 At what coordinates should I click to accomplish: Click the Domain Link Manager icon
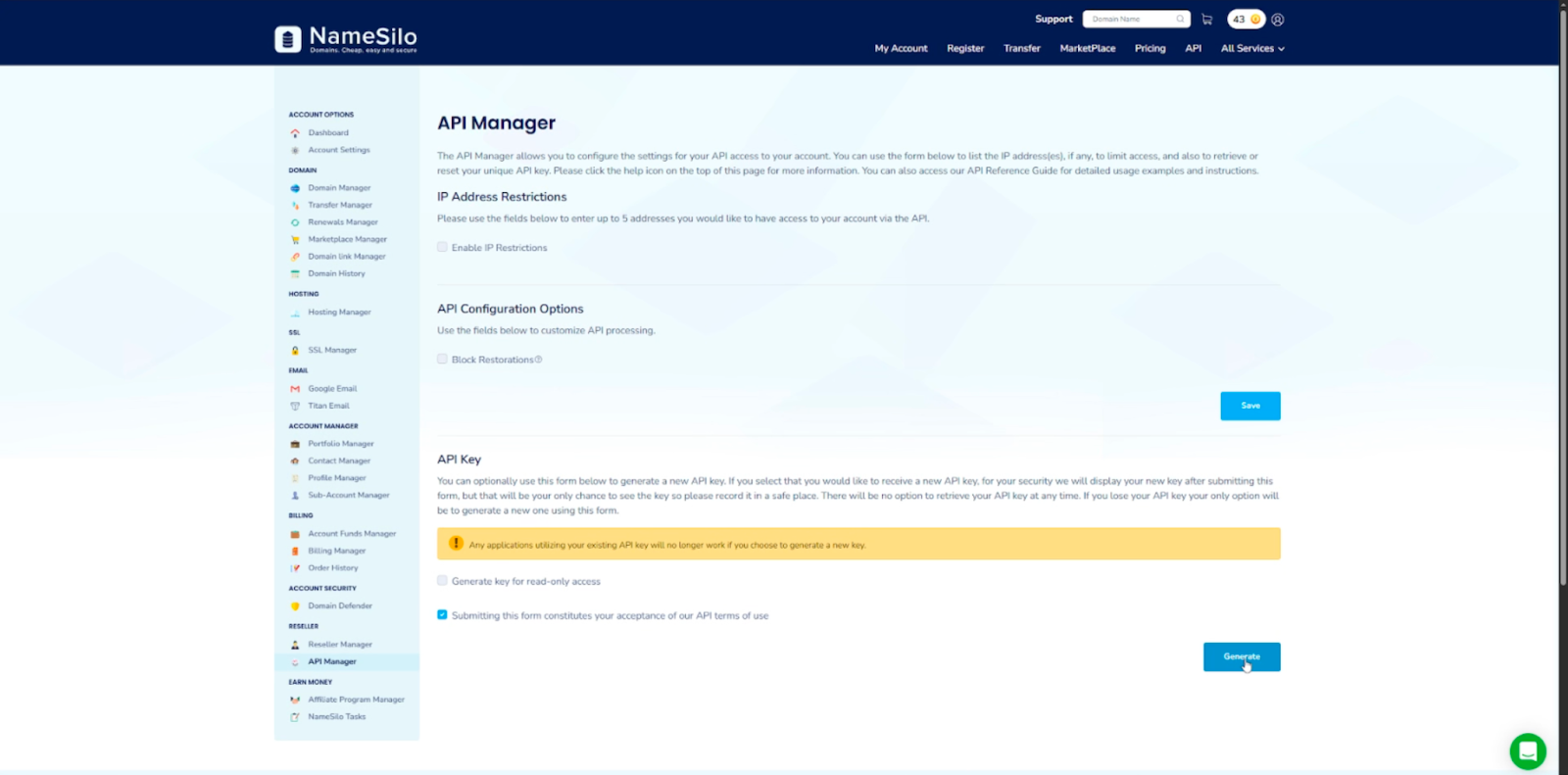point(295,257)
